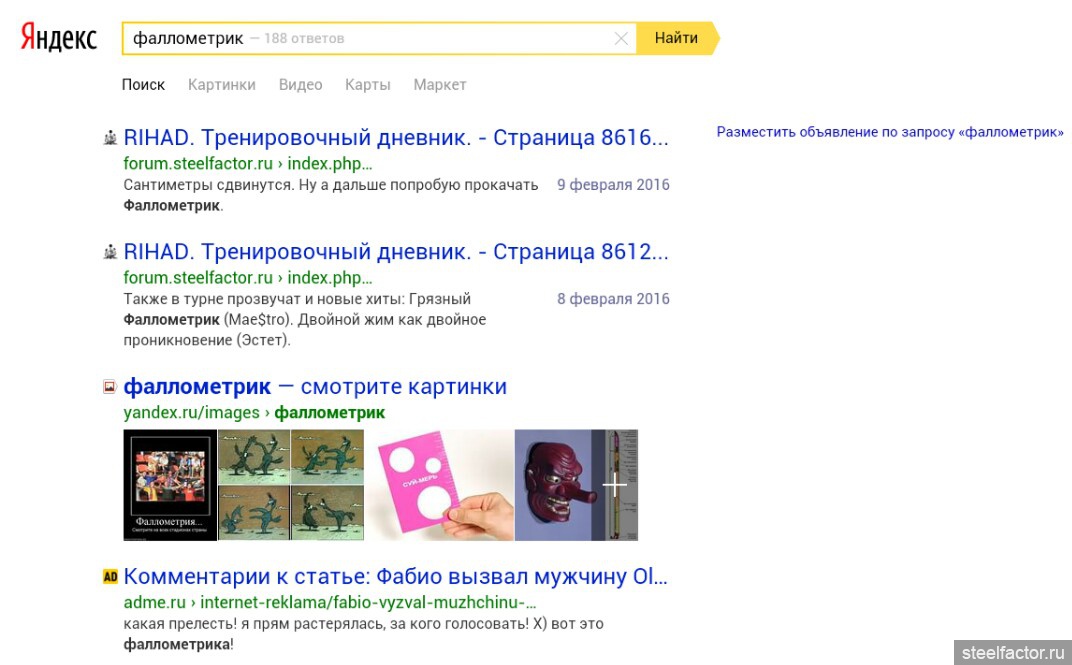Click favicon beside the Страница 8616 result
Screen dimensions: 1072x665
tap(110, 139)
